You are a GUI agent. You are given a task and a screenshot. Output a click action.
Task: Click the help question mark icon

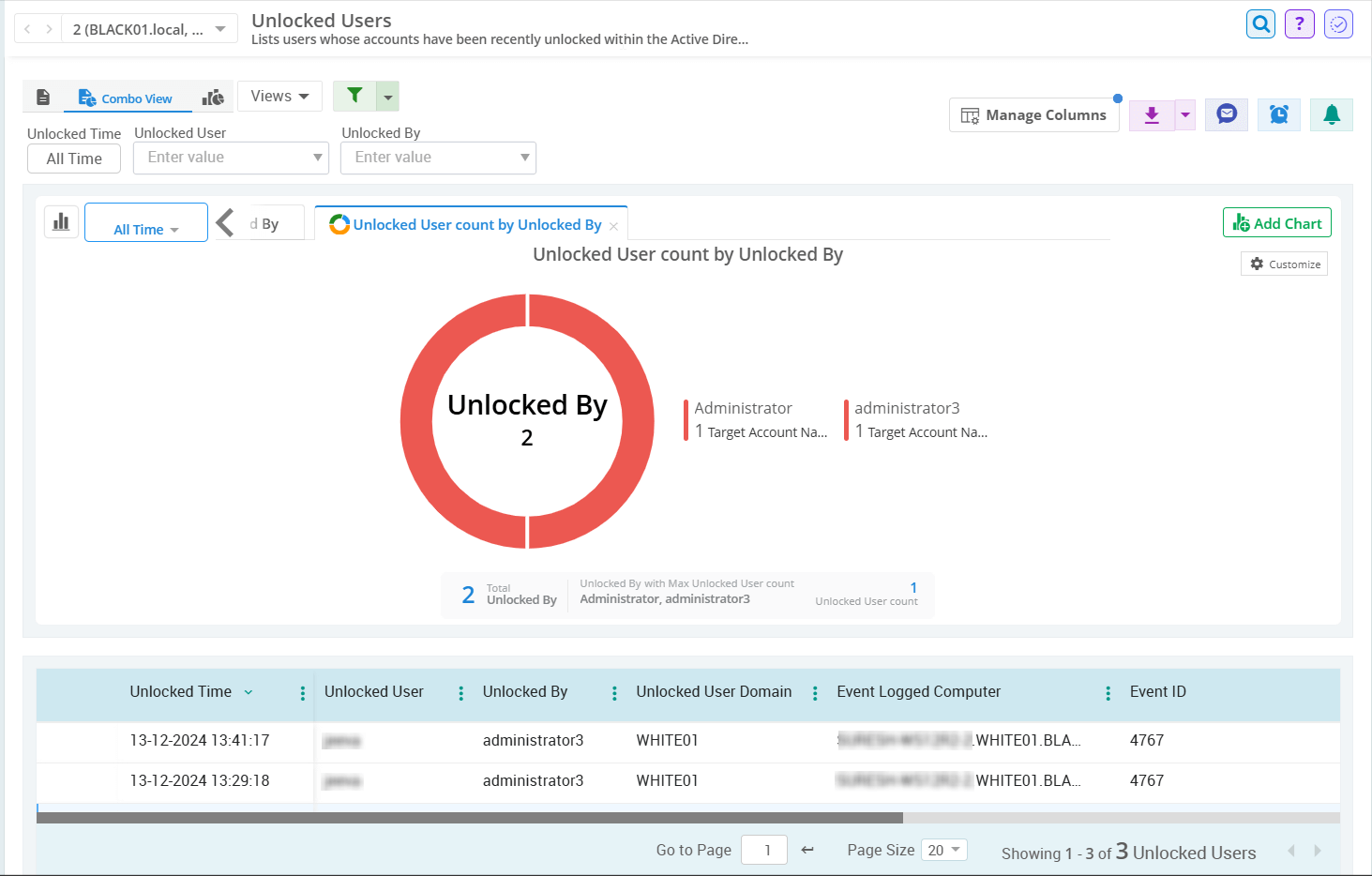coord(1299,23)
